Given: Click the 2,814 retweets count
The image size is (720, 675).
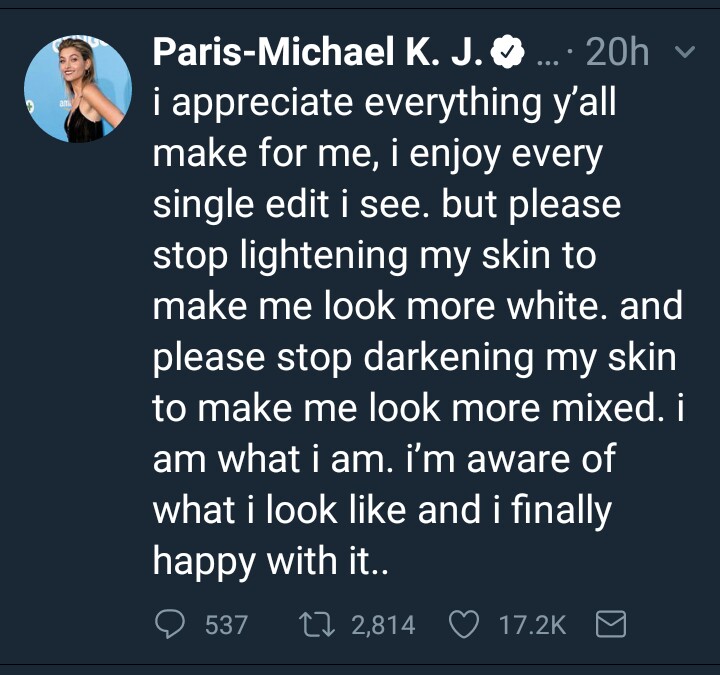Looking at the screenshot, I should (x=382, y=625).
